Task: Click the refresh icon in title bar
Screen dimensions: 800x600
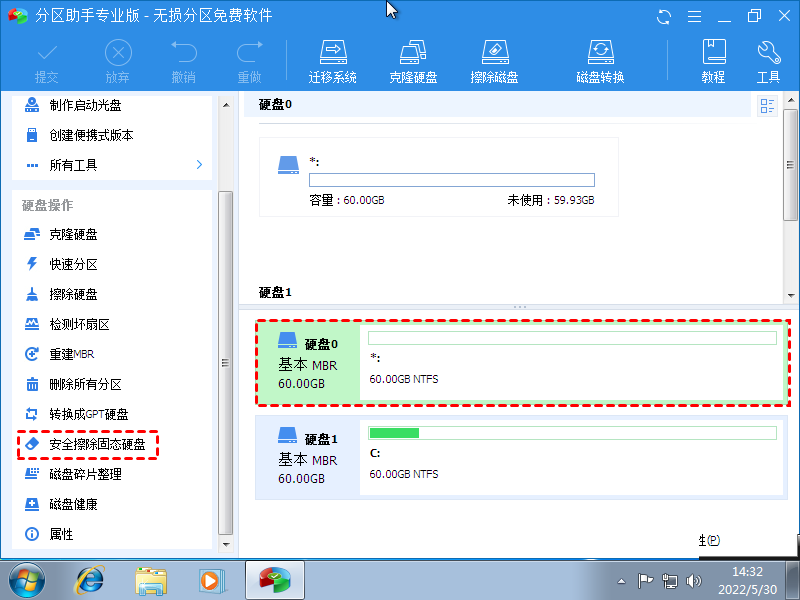Action: pyautogui.click(x=664, y=17)
